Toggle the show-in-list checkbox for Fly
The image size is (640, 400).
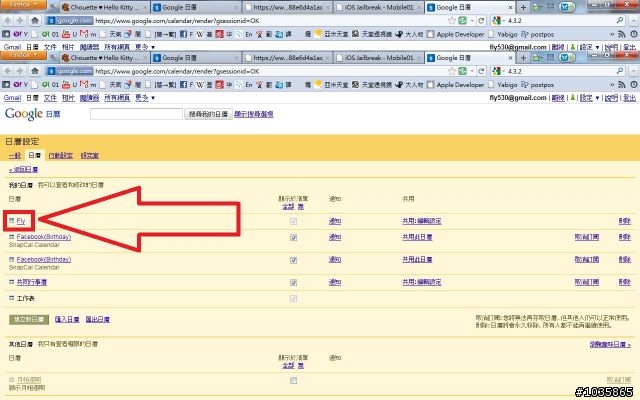pos(293,221)
